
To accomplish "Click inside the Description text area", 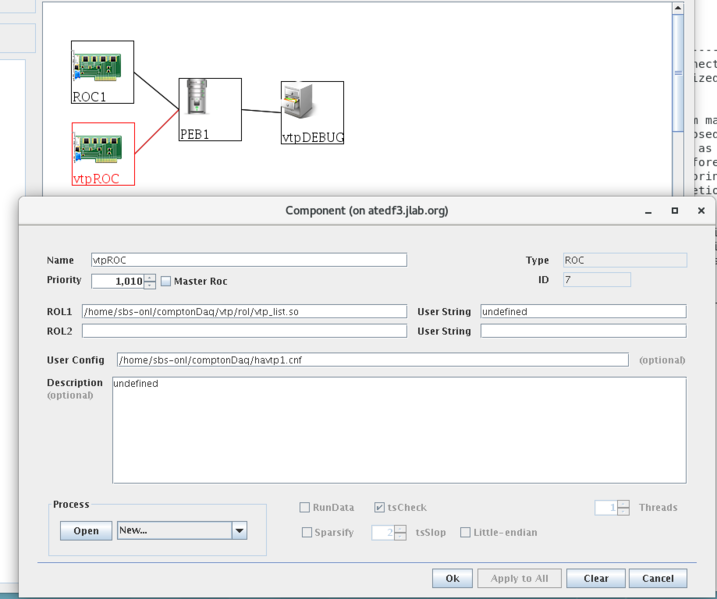I will pos(399,430).
